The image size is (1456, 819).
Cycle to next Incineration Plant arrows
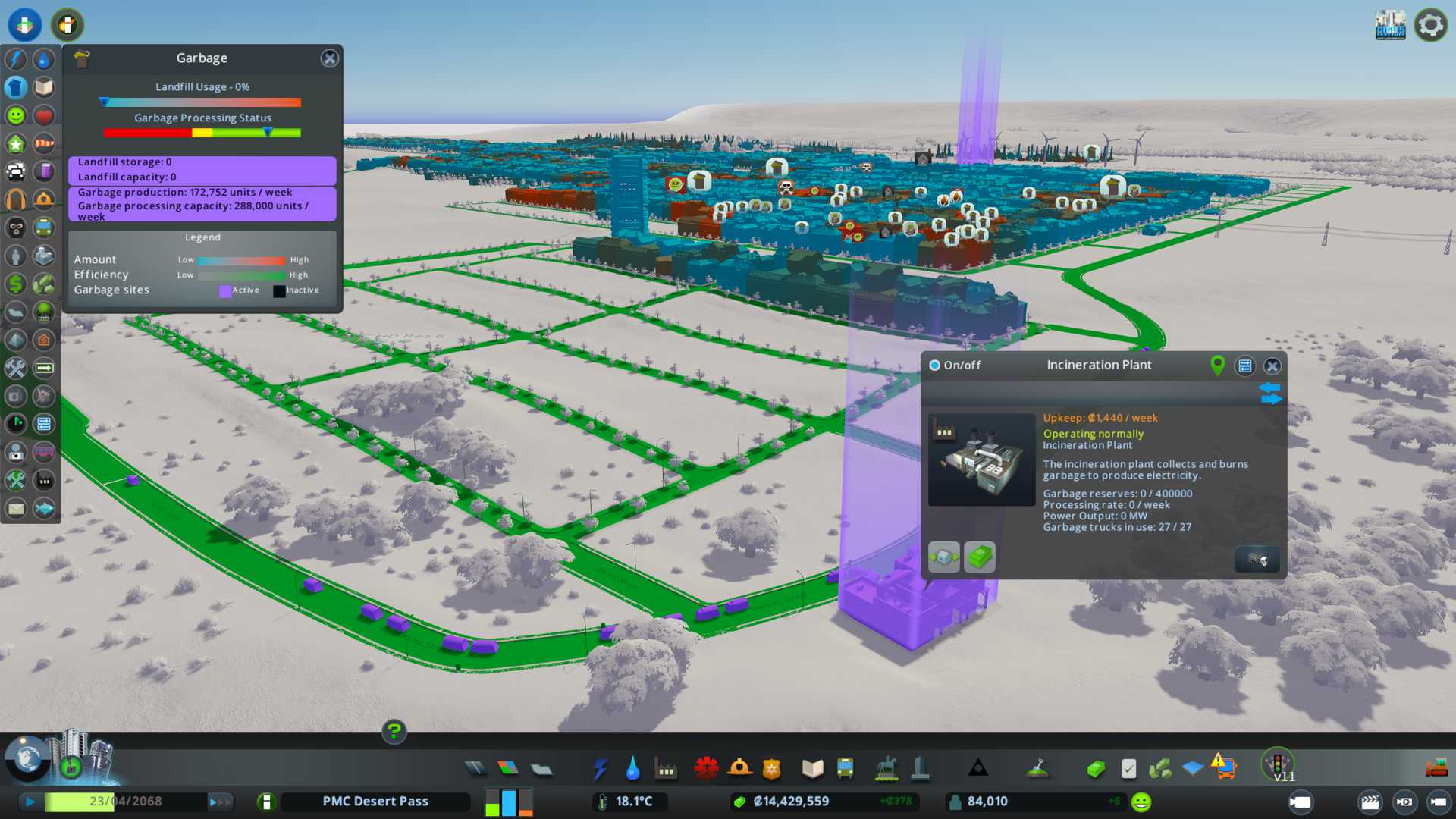(1270, 393)
